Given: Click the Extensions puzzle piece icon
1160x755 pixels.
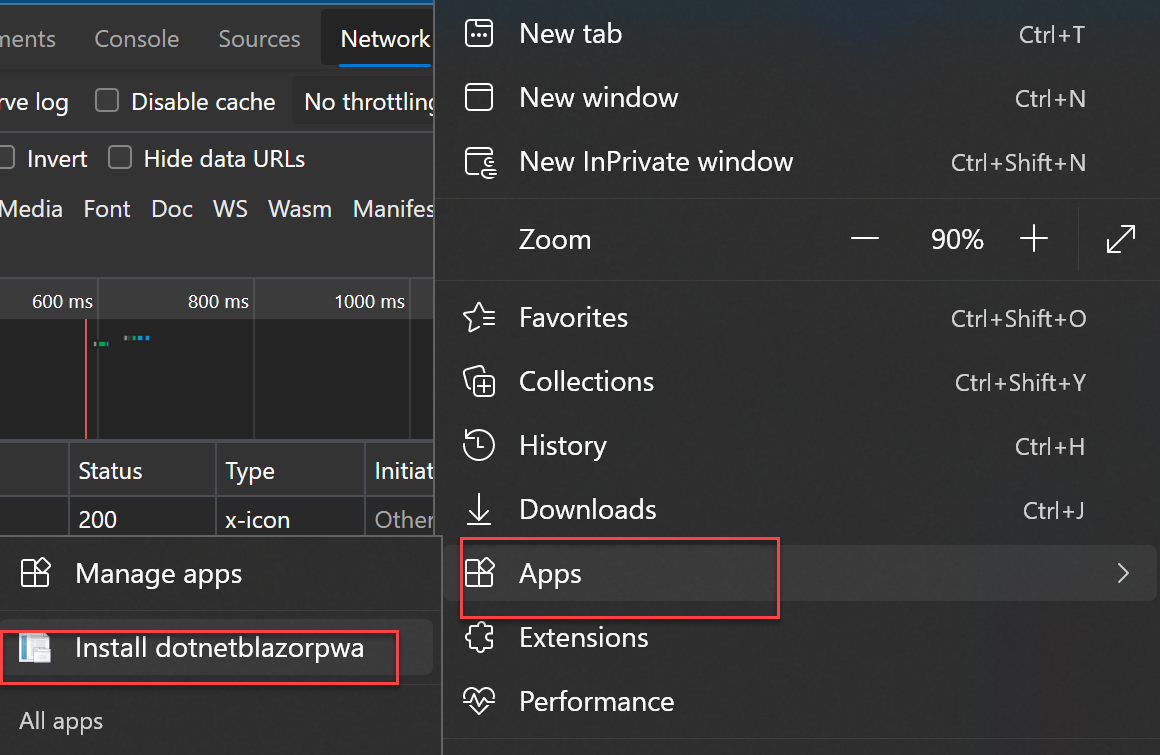Looking at the screenshot, I should [x=479, y=638].
